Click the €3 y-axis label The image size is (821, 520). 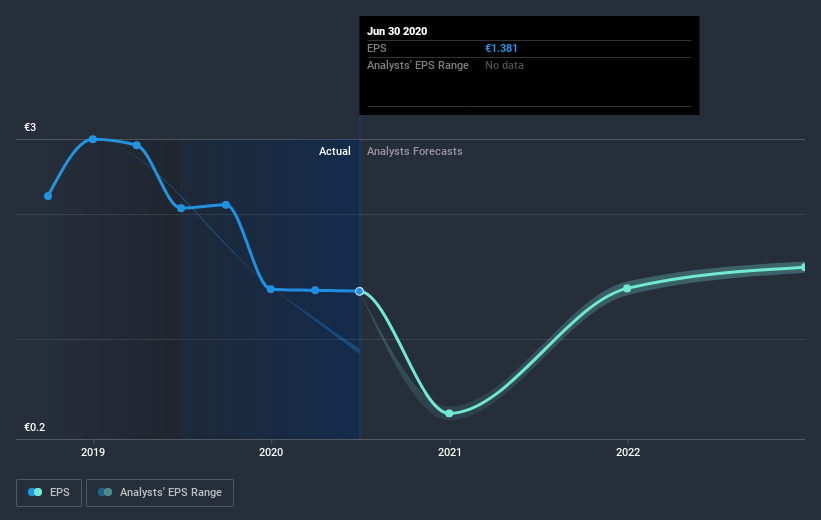tap(30, 127)
